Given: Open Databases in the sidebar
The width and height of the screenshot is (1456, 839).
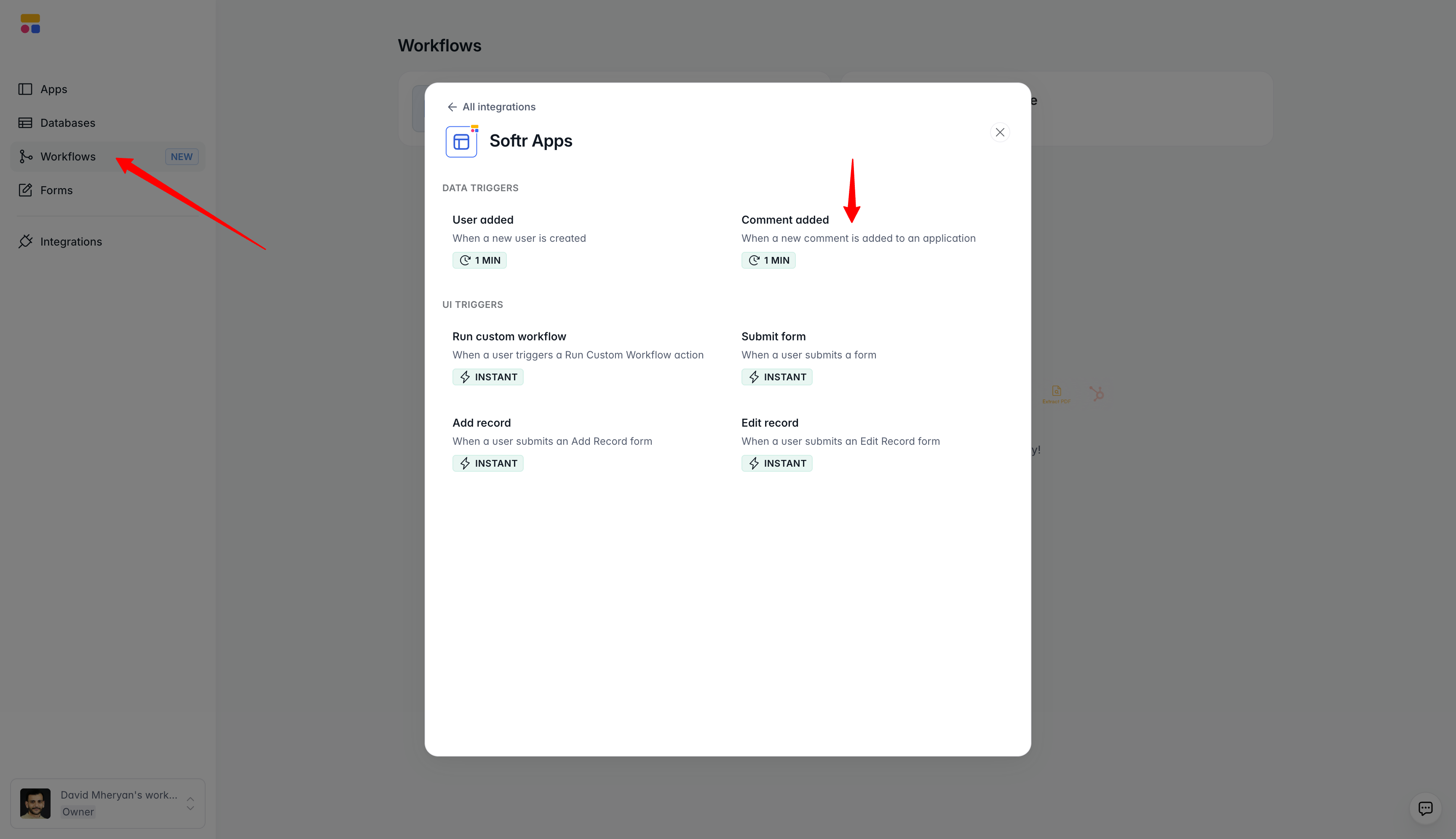Looking at the screenshot, I should click(x=67, y=123).
